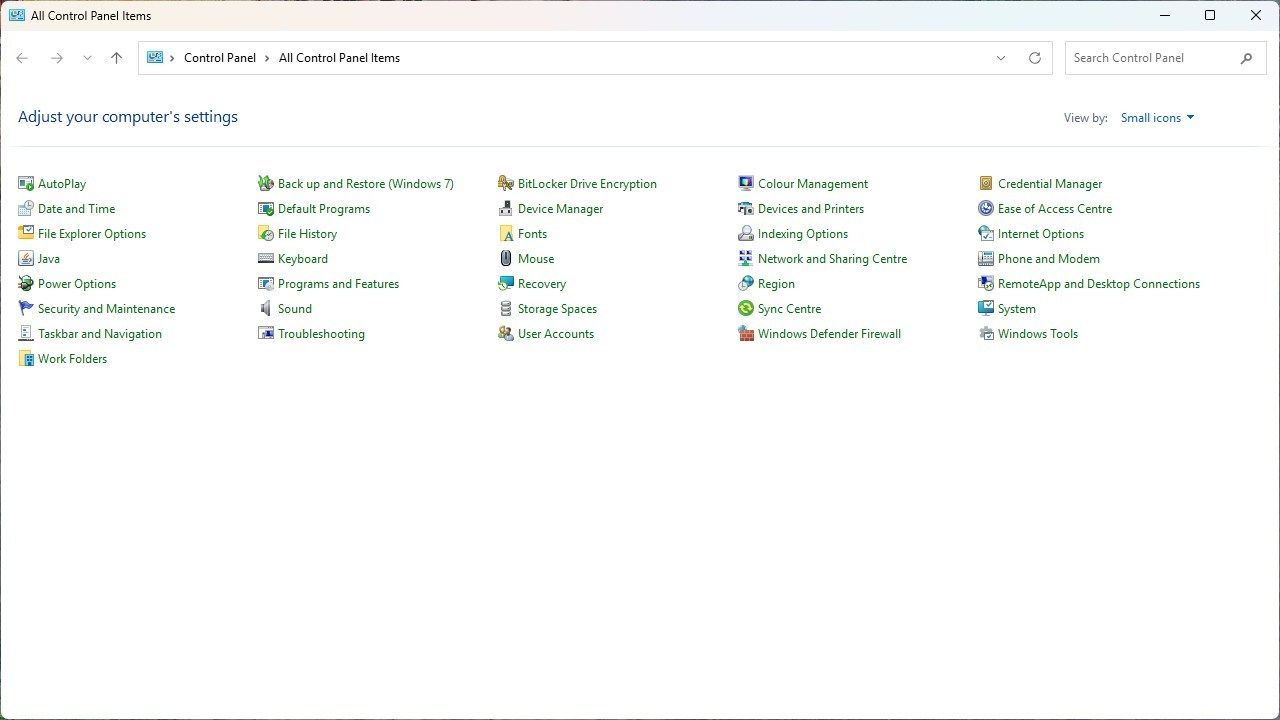Open Credential Manager
This screenshot has width=1280, height=720.
pos(1050,184)
